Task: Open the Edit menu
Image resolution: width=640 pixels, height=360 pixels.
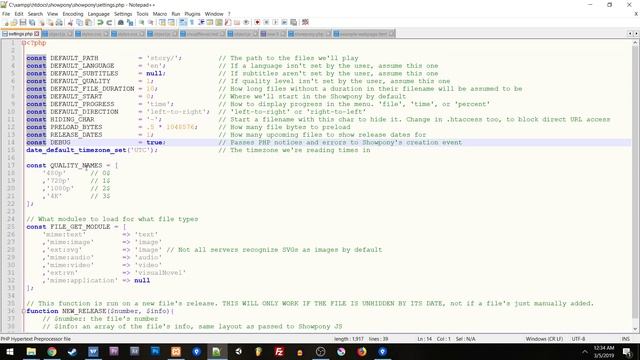Action: pos(19,14)
